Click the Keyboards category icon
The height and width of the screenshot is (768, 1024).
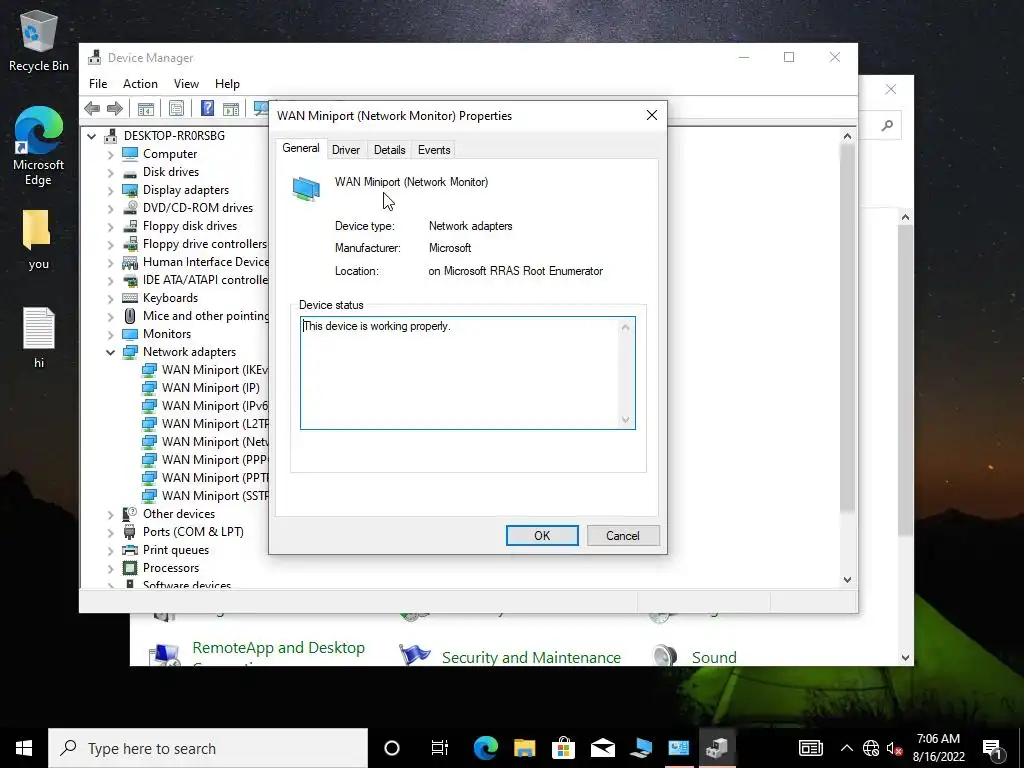[x=130, y=298]
